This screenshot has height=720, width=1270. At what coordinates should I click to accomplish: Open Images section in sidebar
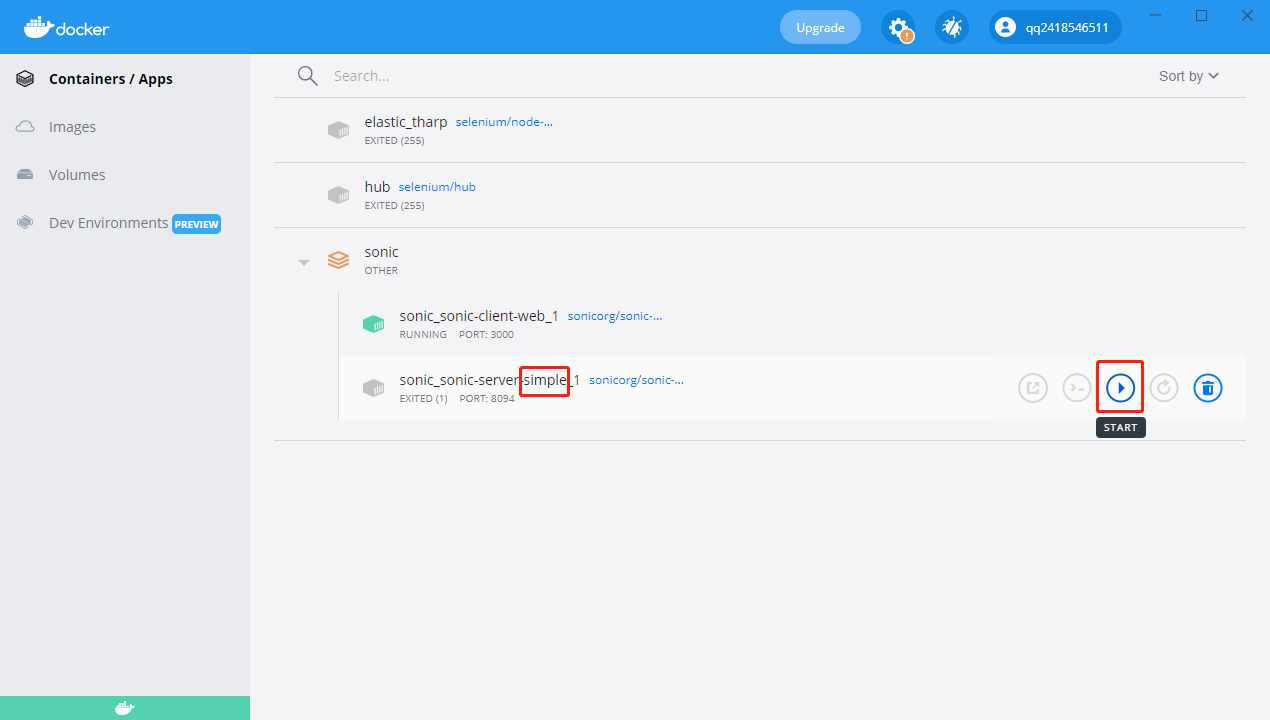pos(72,127)
